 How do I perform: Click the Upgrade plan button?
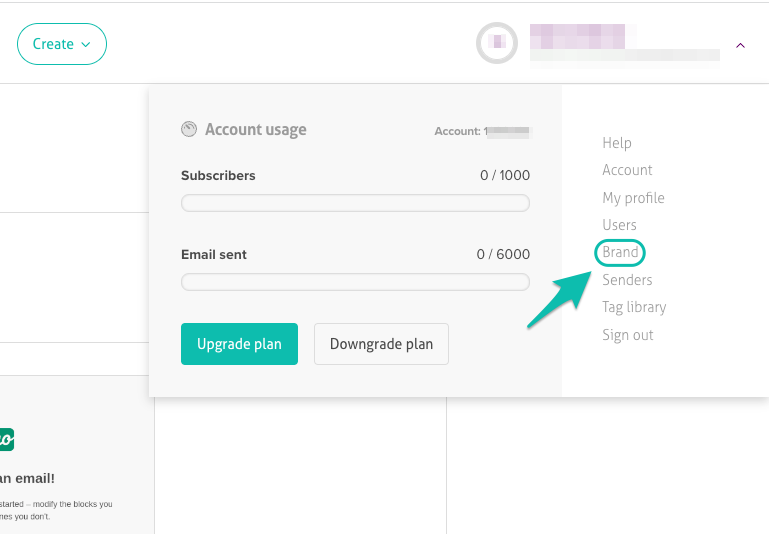click(x=239, y=344)
